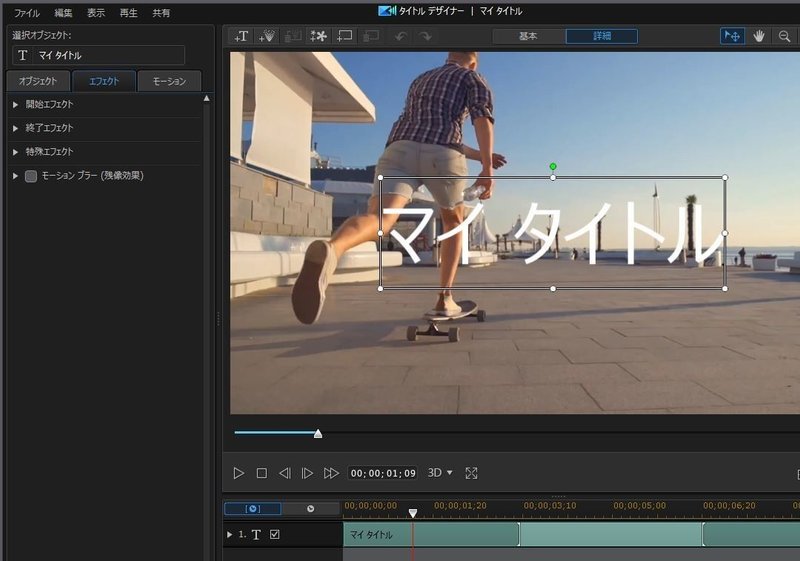Activate the selection and move tool
Image resolution: width=800 pixels, height=561 pixels.
click(x=732, y=36)
